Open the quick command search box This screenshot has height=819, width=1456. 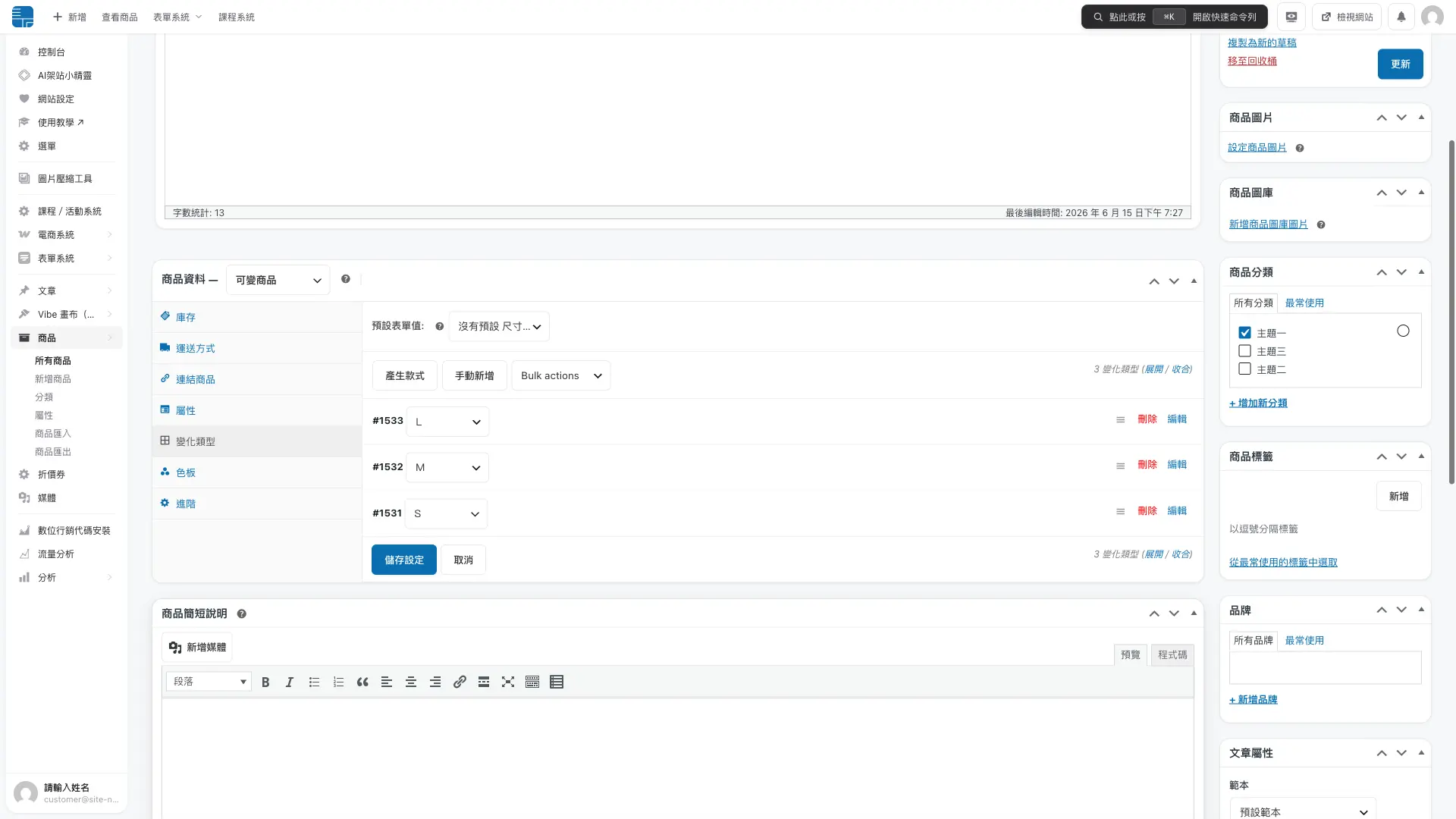1175,17
